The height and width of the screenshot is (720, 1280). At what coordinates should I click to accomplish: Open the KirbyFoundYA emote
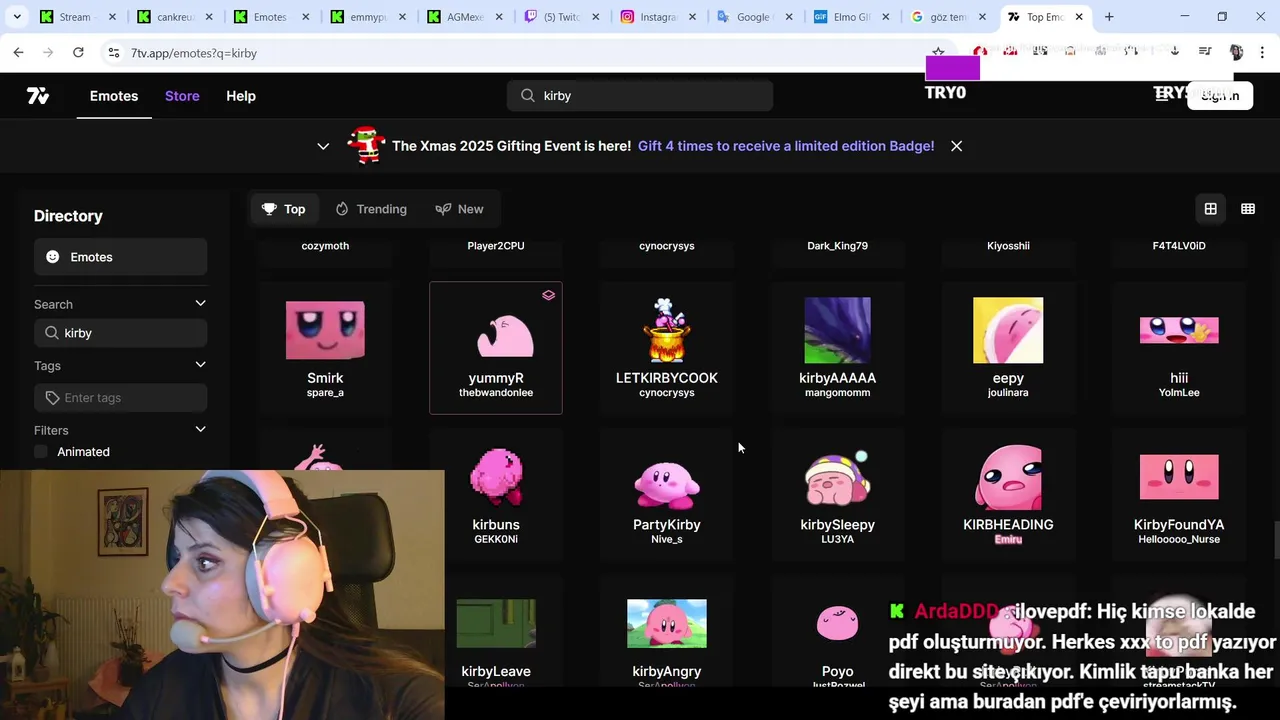(1179, 494)
